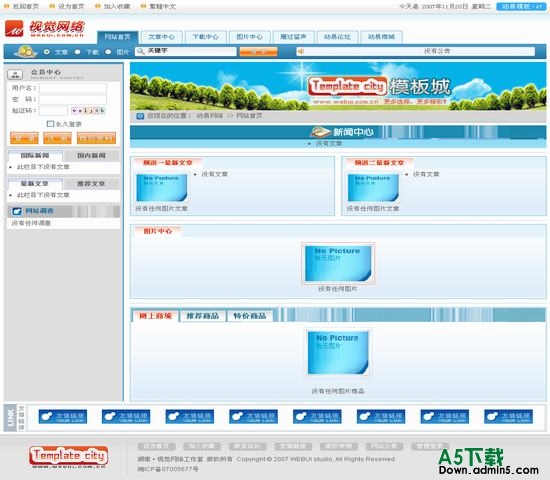Switch to the 国际新闻 sidebar tab
The image size is (550, 480).
[35, 155]
